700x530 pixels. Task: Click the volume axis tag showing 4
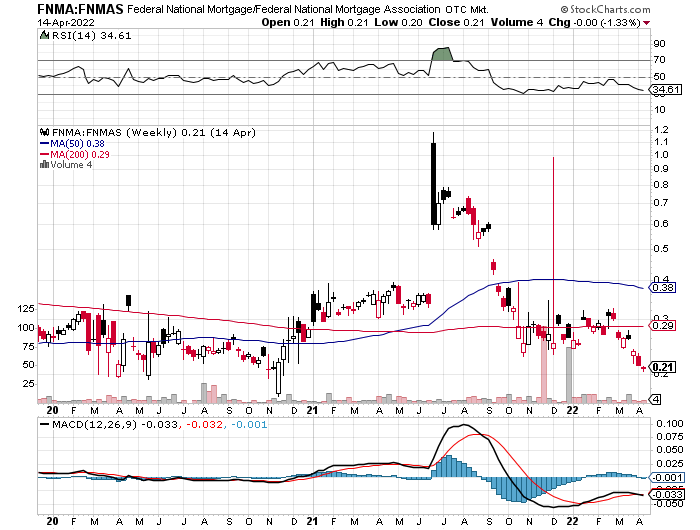point(655,399)
